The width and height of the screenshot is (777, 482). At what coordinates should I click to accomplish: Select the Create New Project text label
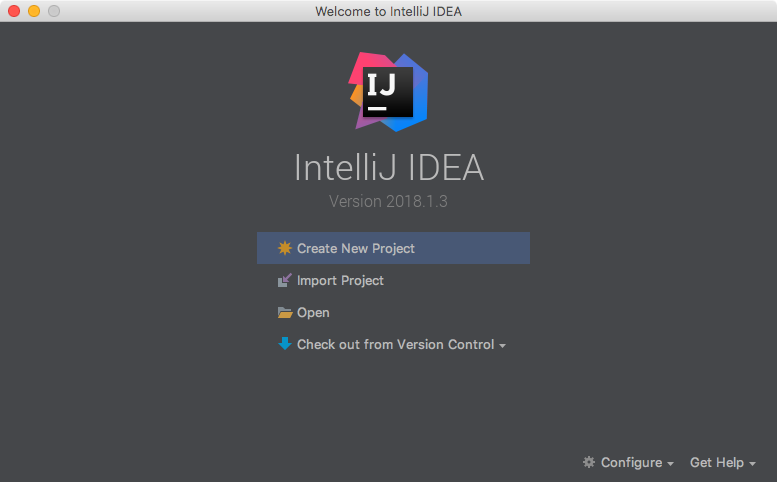click(x=356, y=248)
